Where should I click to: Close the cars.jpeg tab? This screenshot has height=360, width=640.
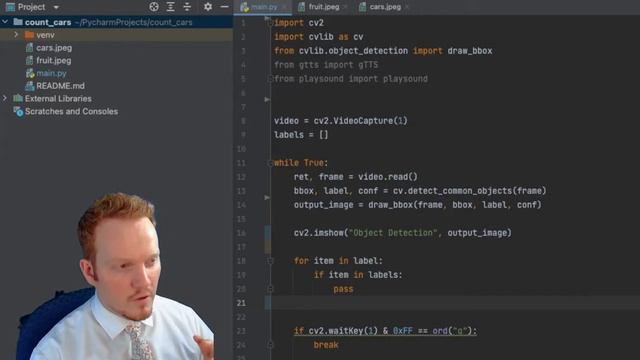(407, 7)
